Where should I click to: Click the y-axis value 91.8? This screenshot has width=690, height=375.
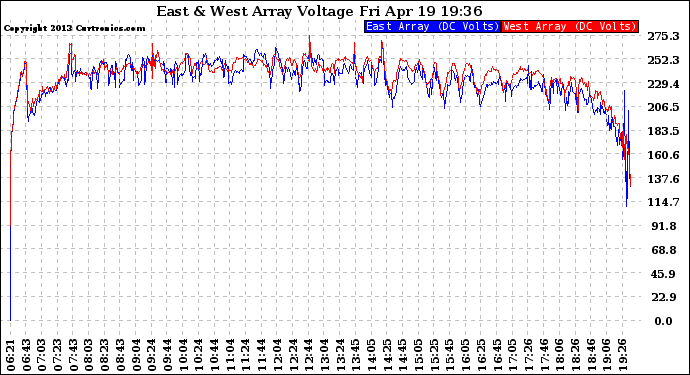tap(664, 226)
